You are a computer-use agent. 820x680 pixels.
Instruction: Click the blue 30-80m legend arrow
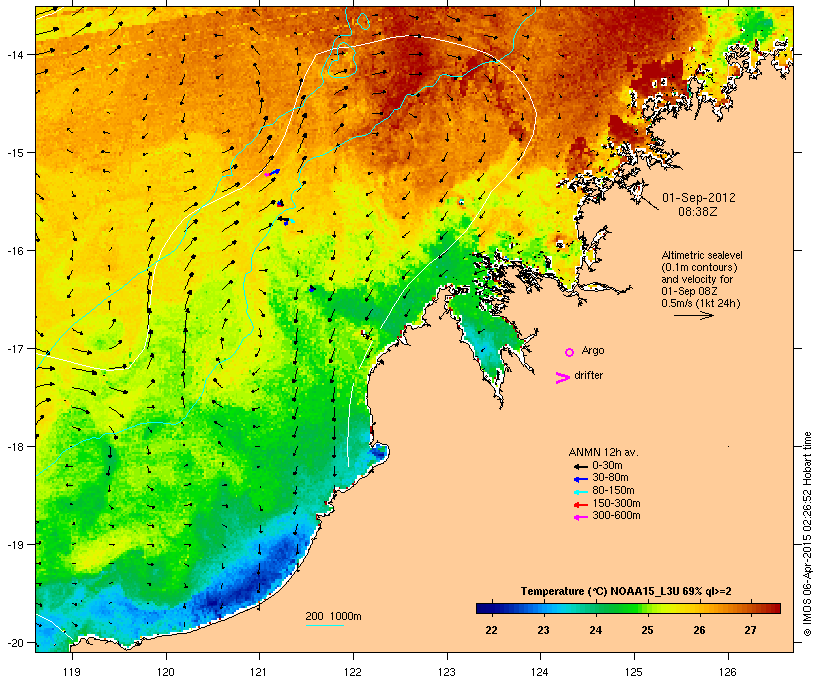click(x=581, y=479)
